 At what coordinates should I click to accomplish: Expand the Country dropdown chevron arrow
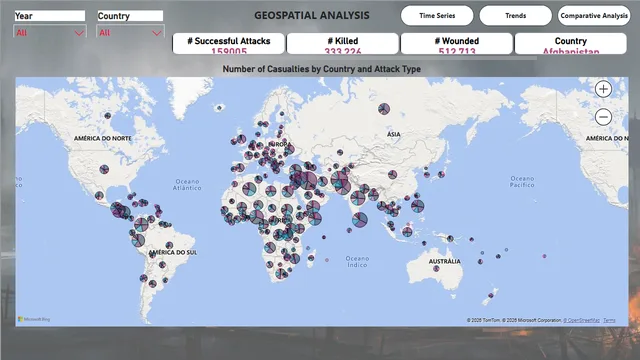(156, 33)
